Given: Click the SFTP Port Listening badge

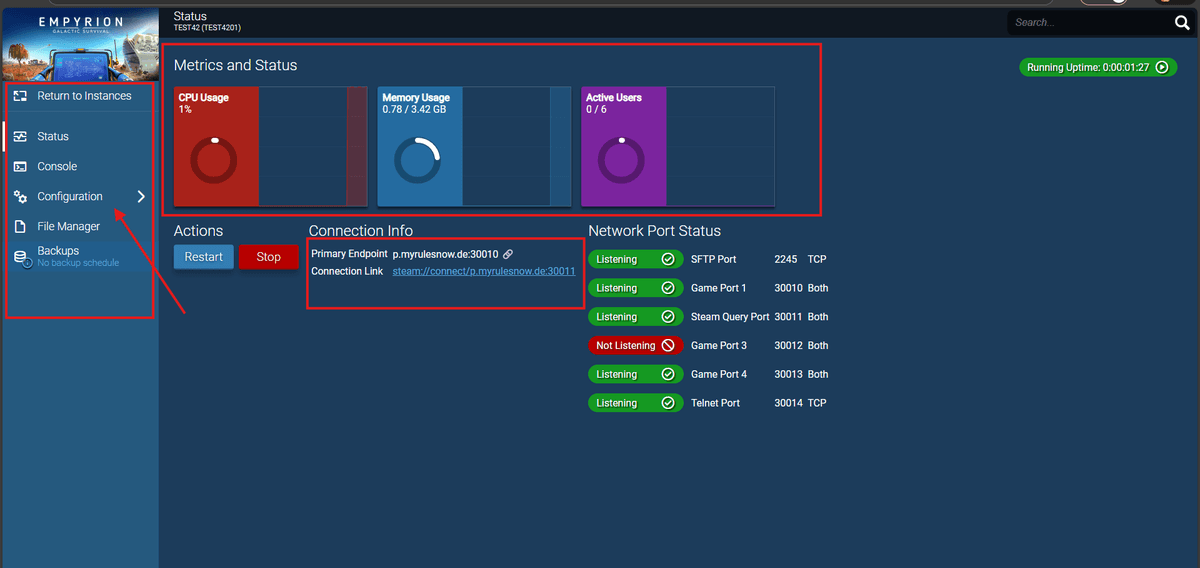Looking at the screenshot, I should click(636, 259).
